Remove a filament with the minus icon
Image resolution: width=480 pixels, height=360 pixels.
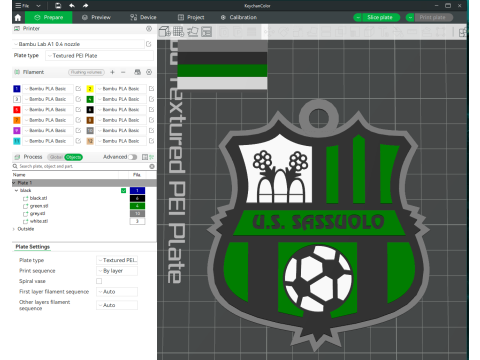coord(123,72)
